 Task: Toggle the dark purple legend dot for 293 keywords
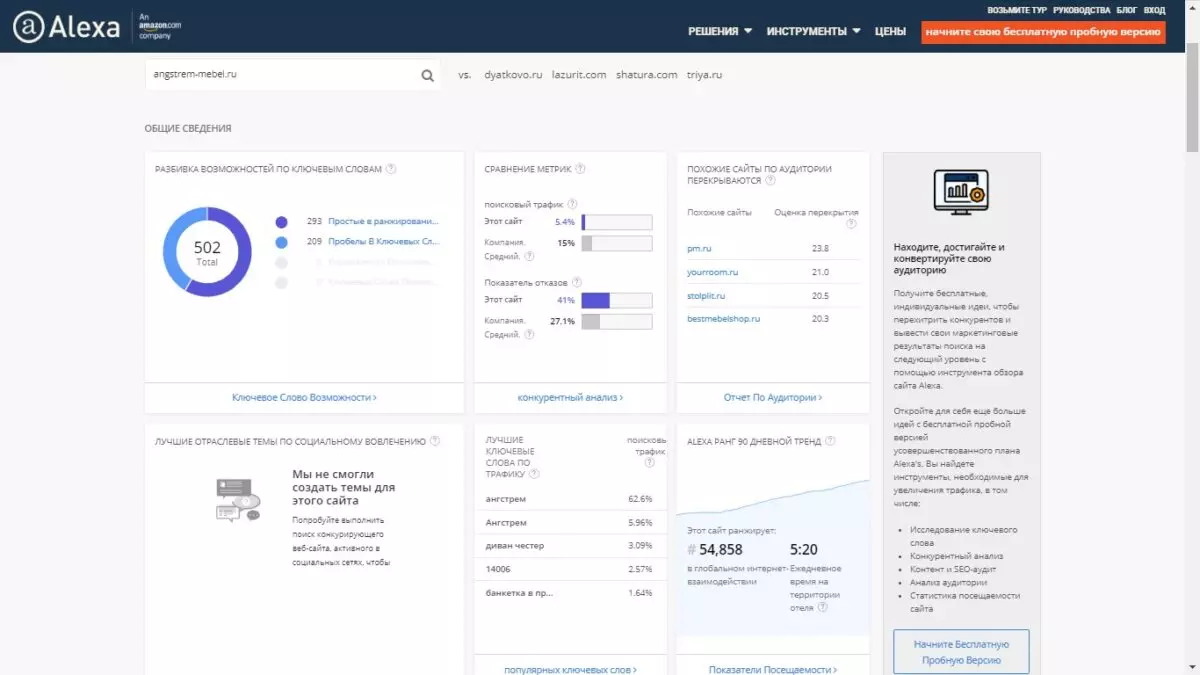(x=281, y=222)
